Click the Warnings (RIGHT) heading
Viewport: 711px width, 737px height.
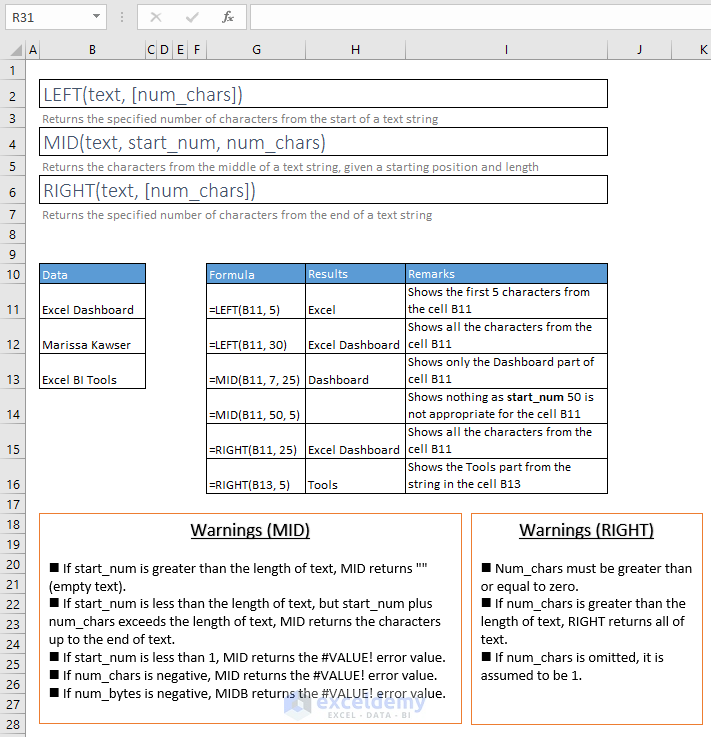click(x=586, y=530)
